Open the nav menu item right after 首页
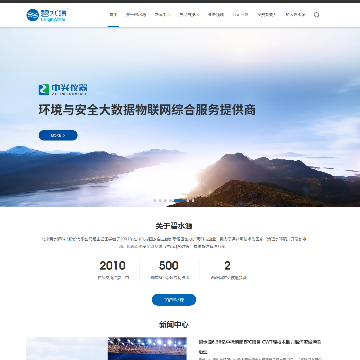The image size is (360, 360). point(136,15)
